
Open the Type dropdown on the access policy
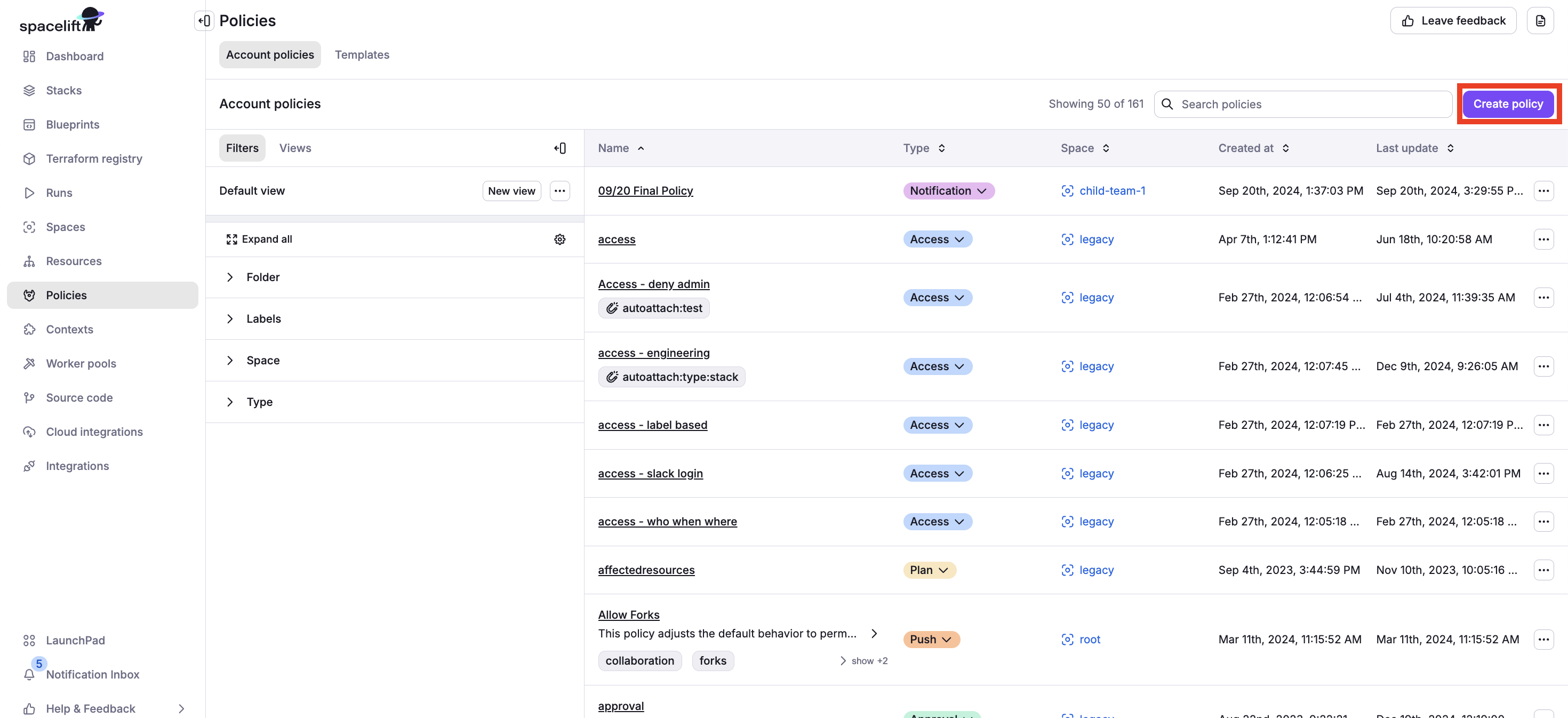[x=937, y=239]
